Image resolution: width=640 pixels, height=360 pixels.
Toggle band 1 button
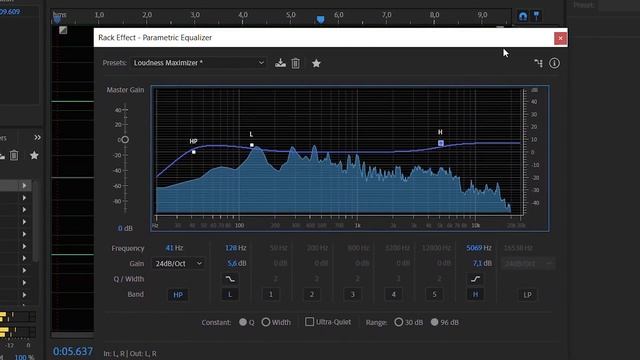pyautogui.click(x=271, y=295)
